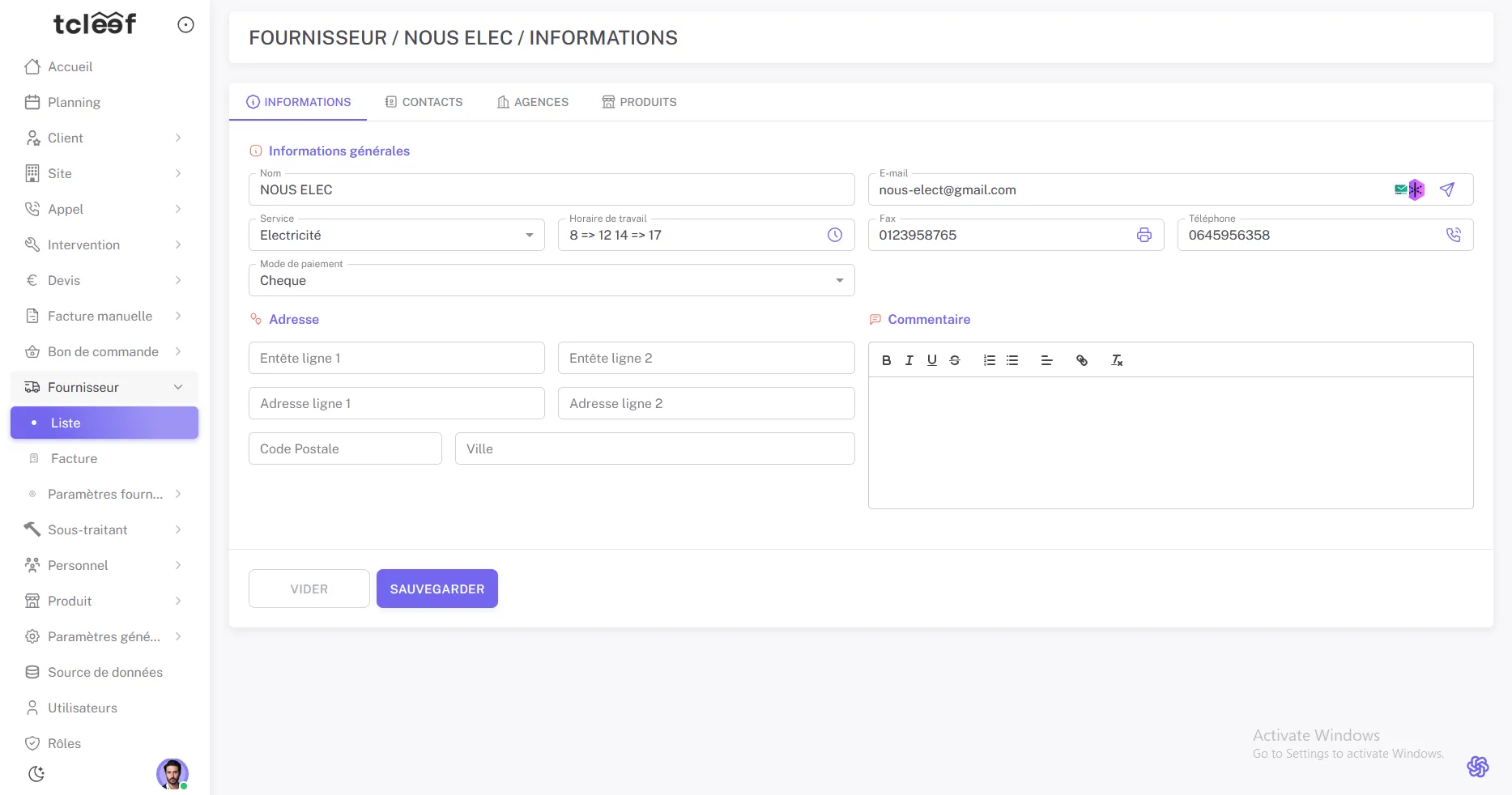This screenshot has width=1512, height=795.
Task: Click the user avatar in the sidebar
Action: [172, 774]
